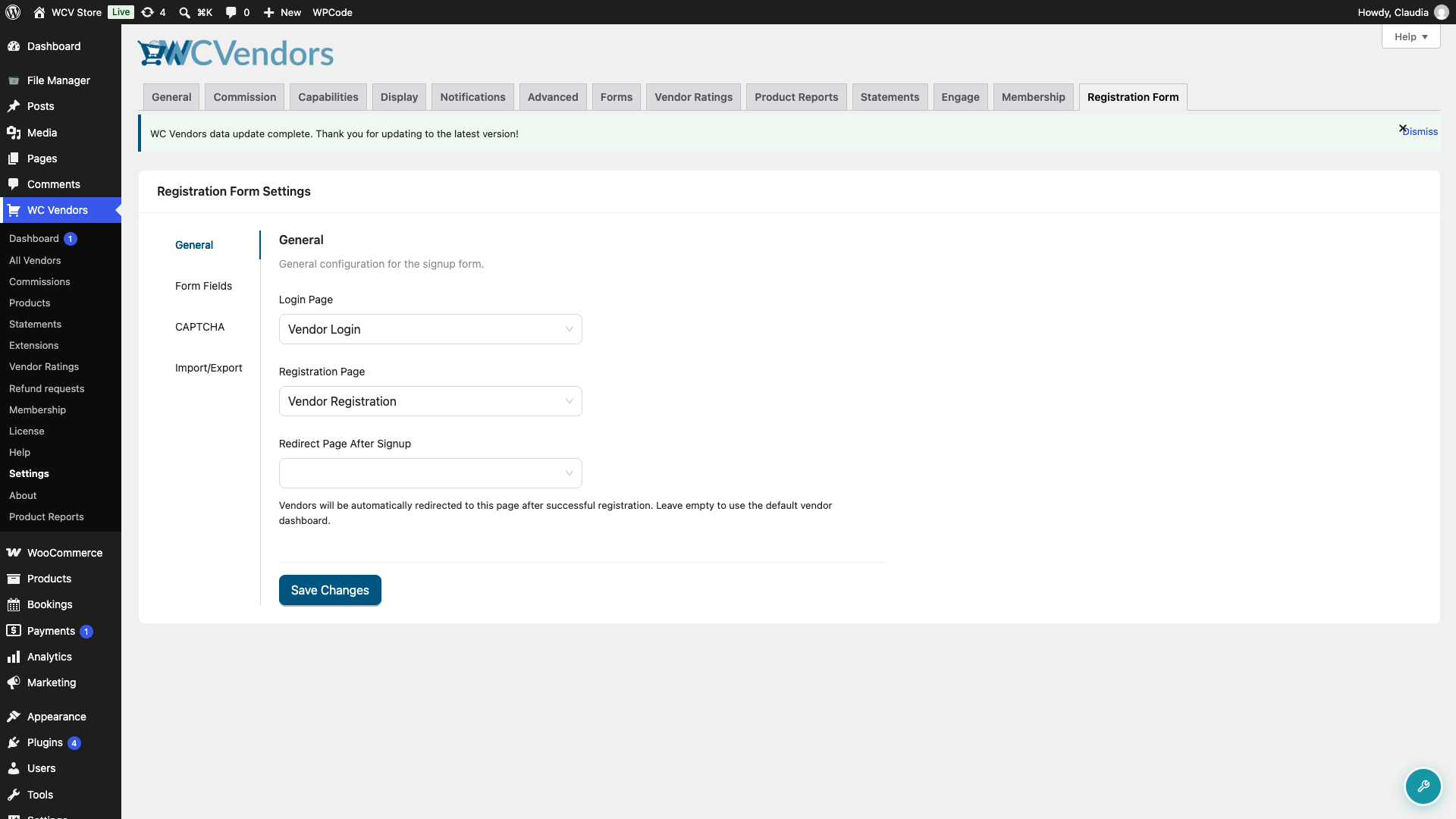Open WPCode in admin bar
1456x819 pixels.
pyautogui.click(x=332, y=12)
